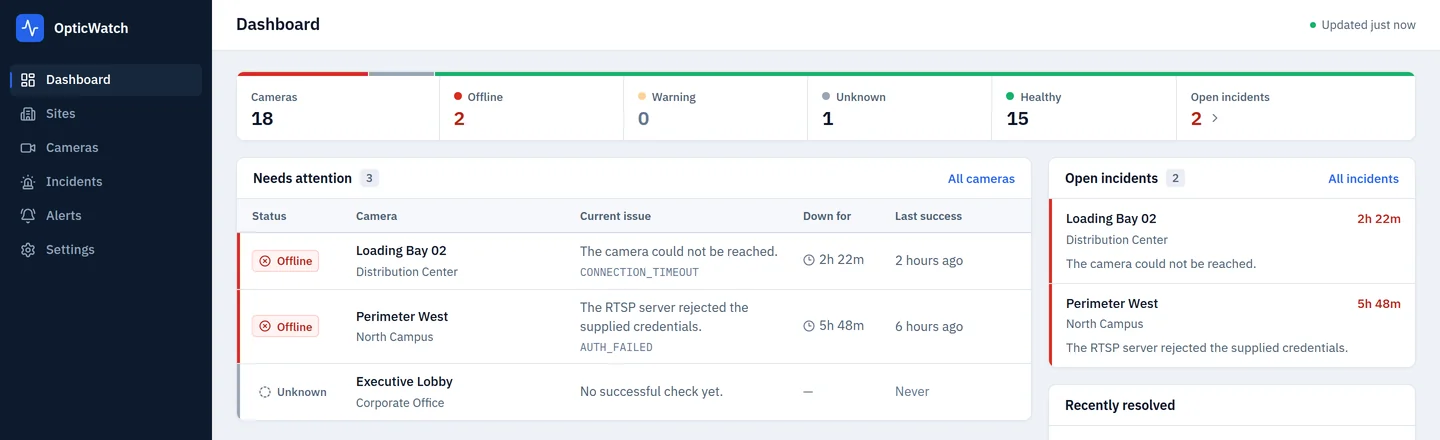Click the 'Never' last success cell
The image size is (1440, 440).
point(912,392)
